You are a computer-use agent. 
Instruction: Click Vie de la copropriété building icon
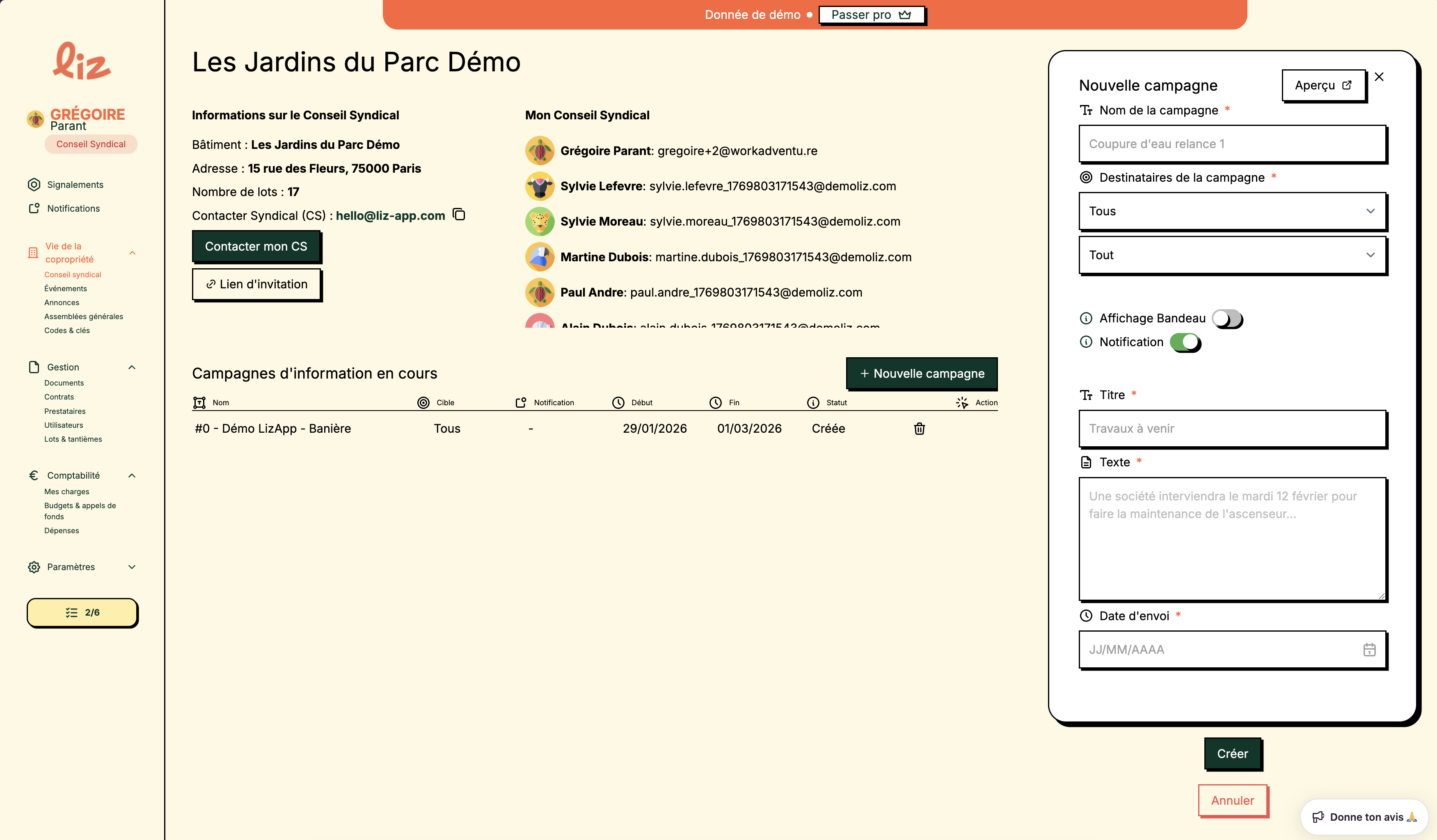coord(33,253)
